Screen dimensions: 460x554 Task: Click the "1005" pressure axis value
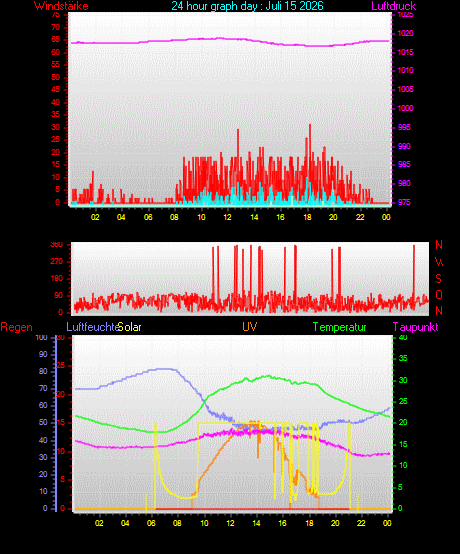(405, 89)
